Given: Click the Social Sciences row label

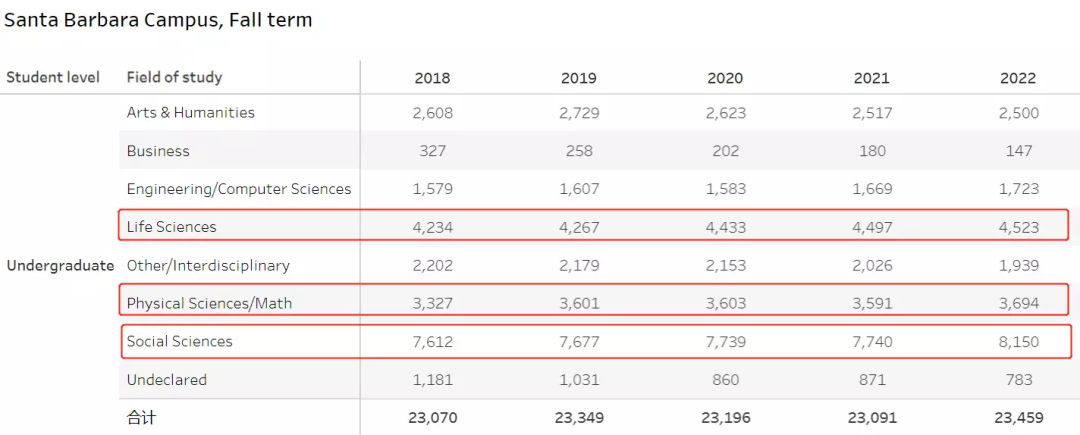Looking at the screenshot, I should [x=179, y=341].
